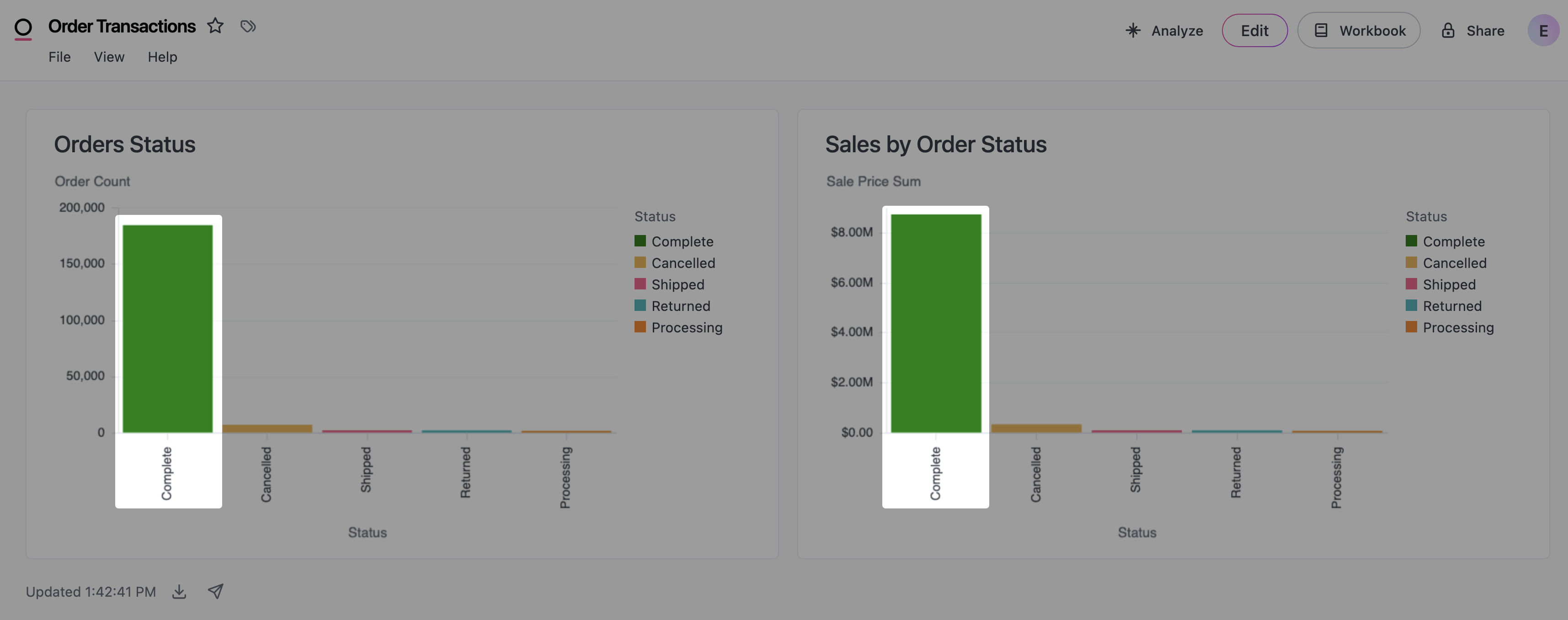Click the Omni home logo icon
1568x620 pixels.
click(23, 28)
